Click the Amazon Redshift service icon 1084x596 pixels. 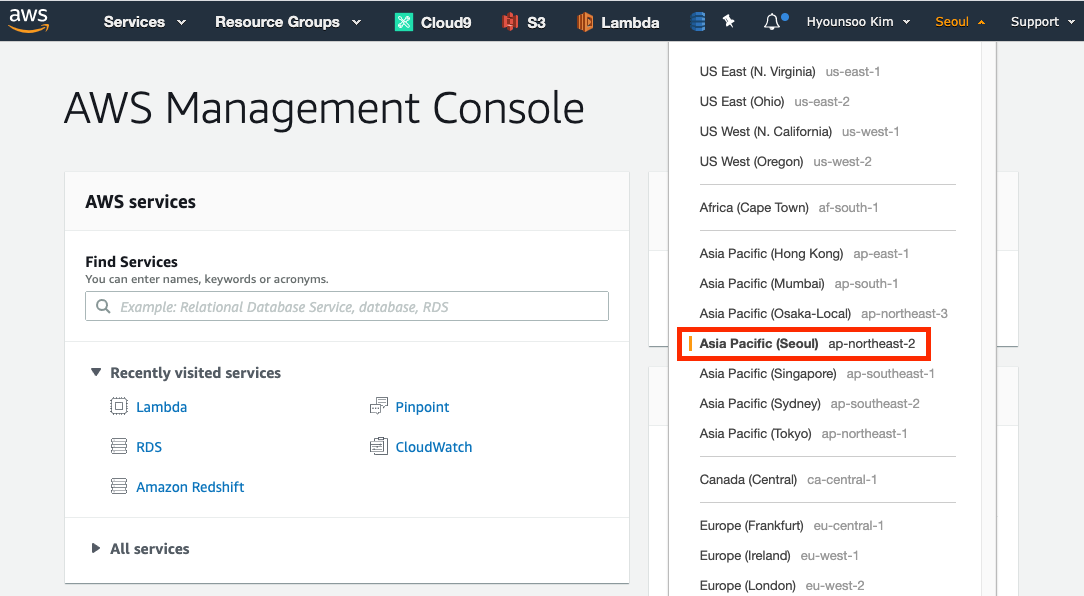[119, 486]
